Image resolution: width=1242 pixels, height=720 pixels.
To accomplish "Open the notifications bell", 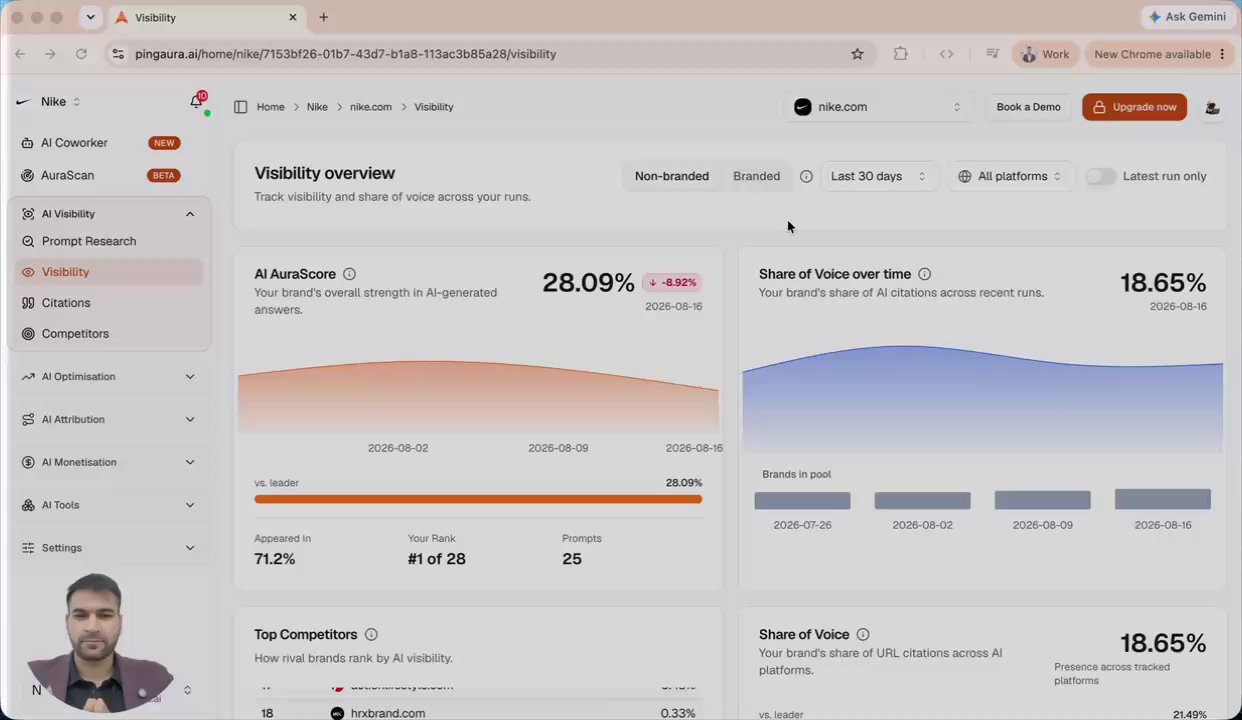I will click(197, 102).
